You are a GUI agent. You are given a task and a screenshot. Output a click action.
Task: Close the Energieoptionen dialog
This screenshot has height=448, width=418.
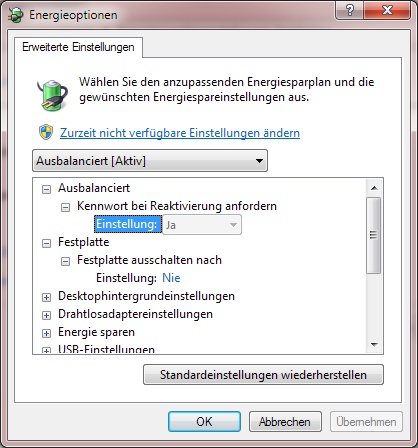click(x=387, y=10)
